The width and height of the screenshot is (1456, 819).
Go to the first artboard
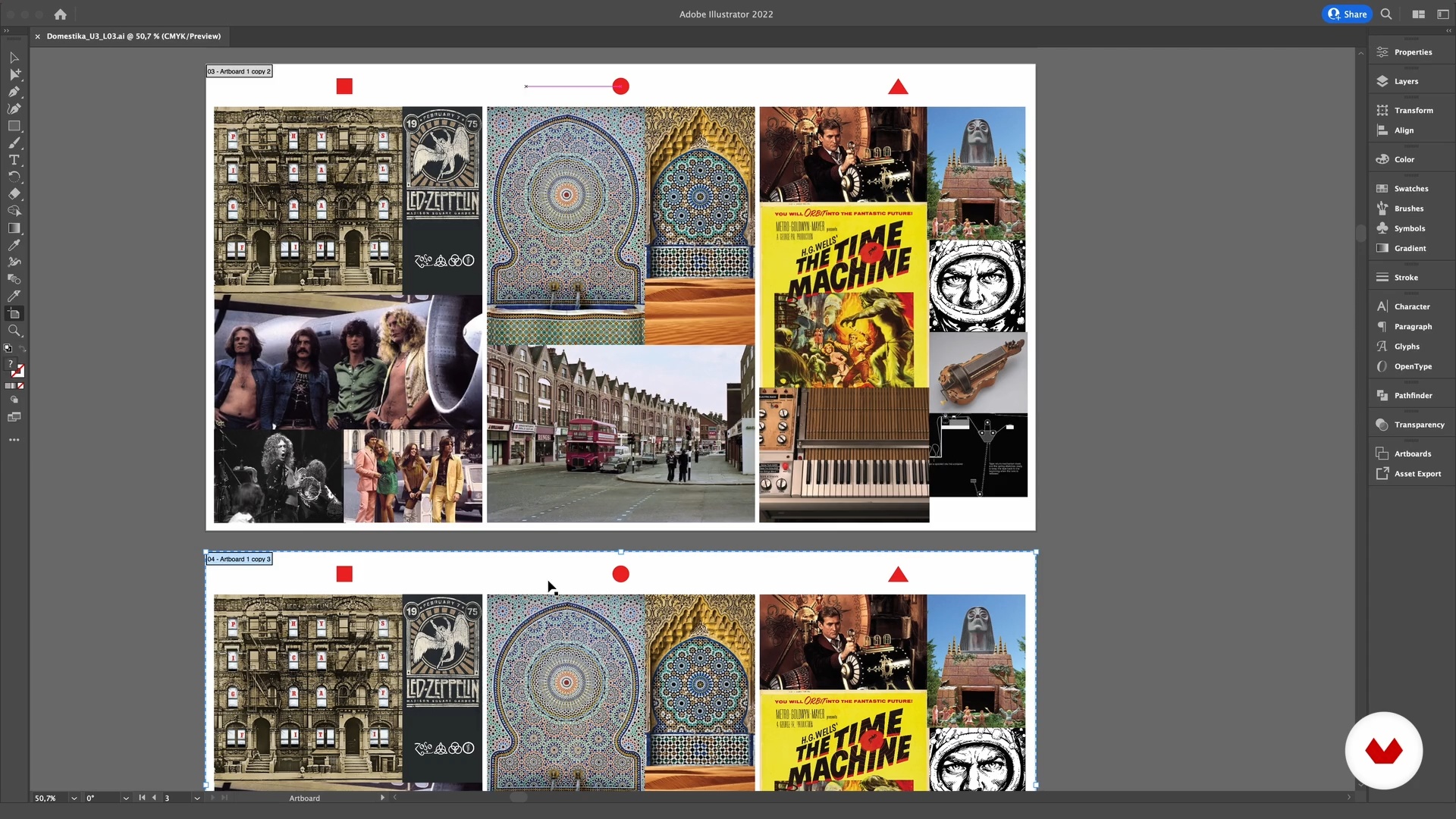point(142,798)
